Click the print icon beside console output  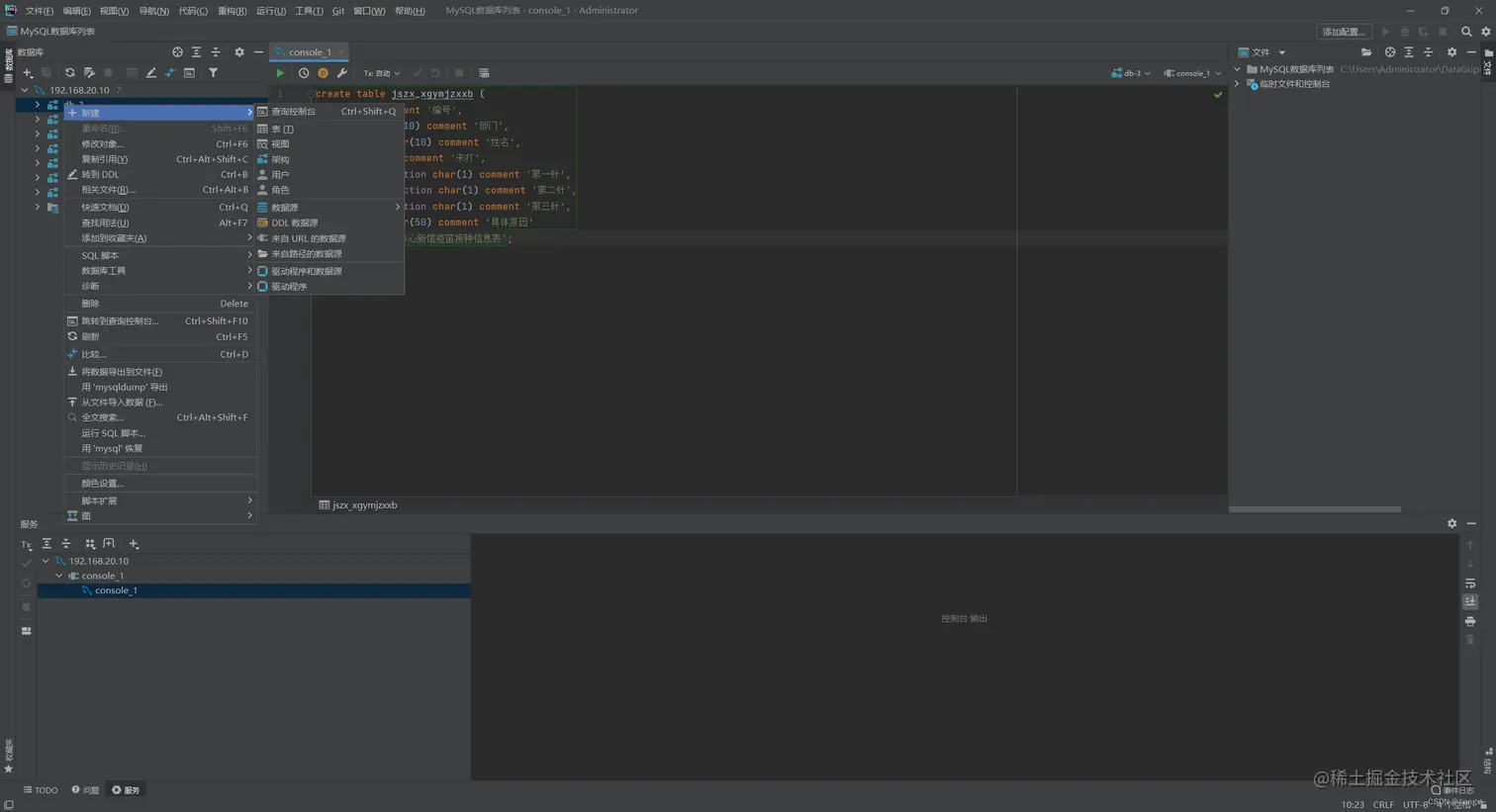(x=1470, y=621)
